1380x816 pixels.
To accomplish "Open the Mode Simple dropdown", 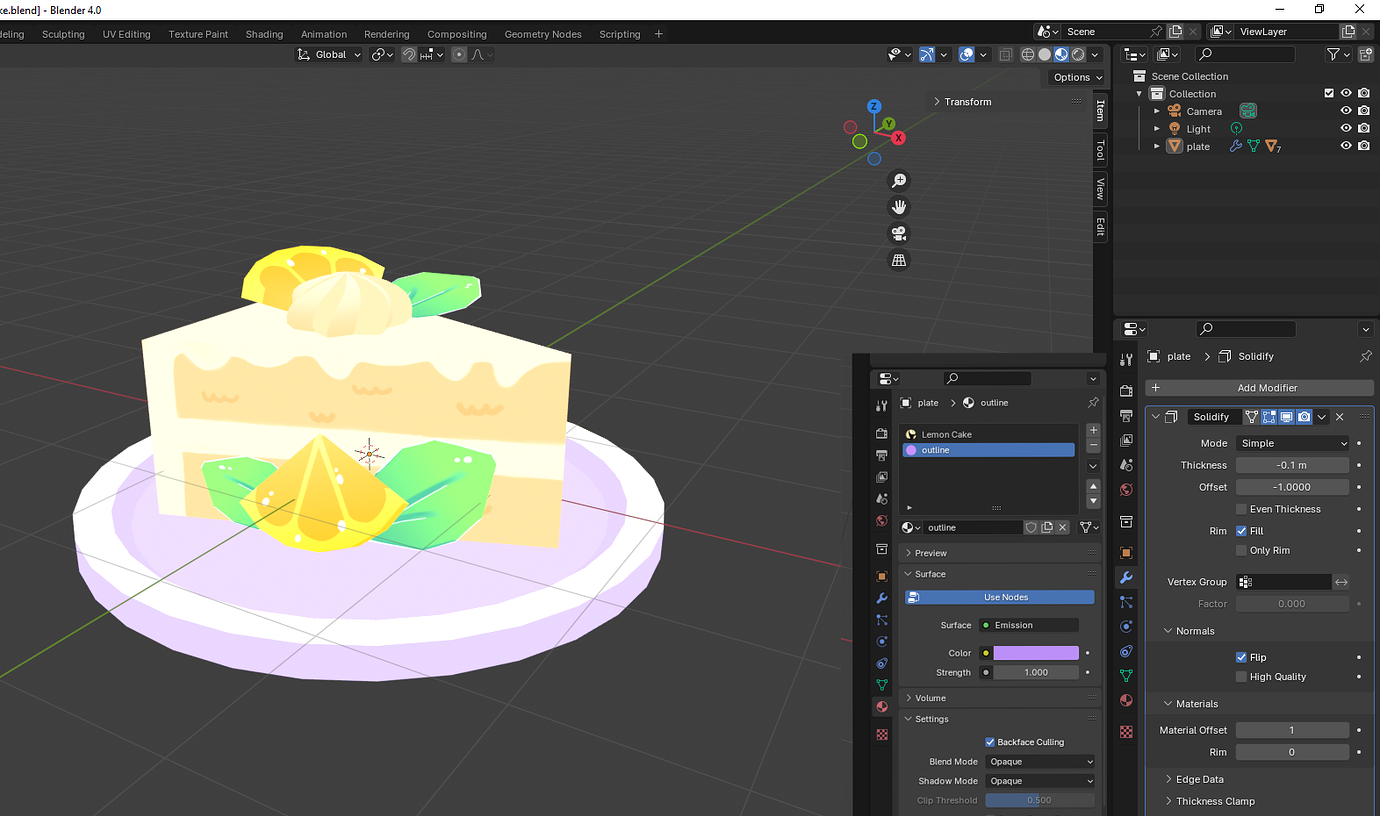I will pyautogui.click(x=1293, y=443).
